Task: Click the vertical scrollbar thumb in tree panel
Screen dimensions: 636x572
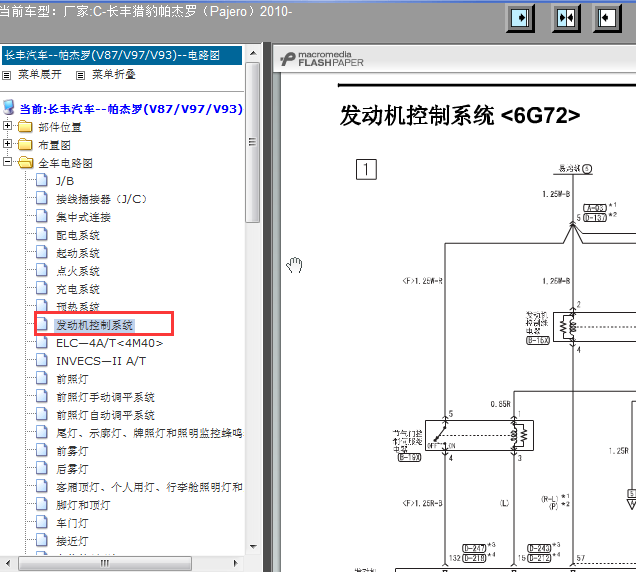Action: [252, 142]
